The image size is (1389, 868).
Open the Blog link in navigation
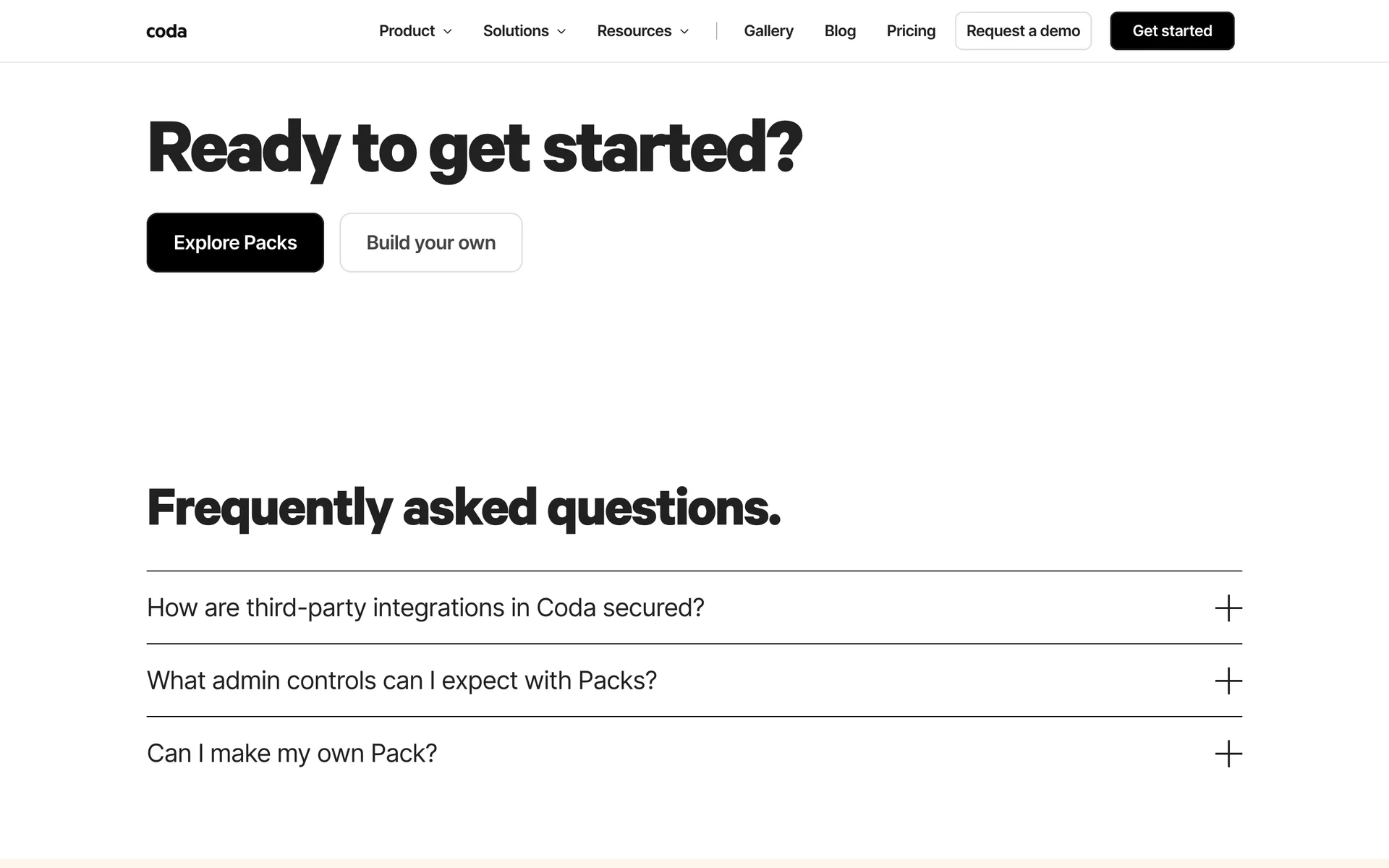click(840, 31)
